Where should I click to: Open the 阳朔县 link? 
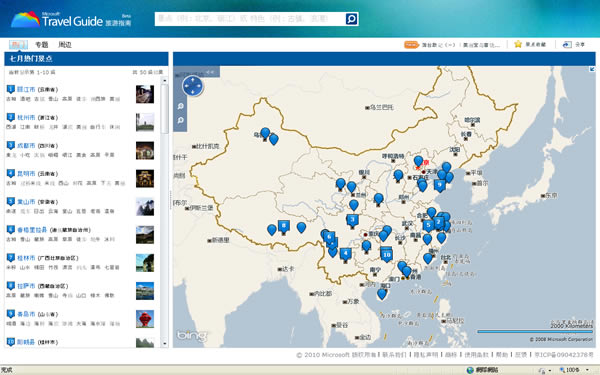tap(26, 342)
